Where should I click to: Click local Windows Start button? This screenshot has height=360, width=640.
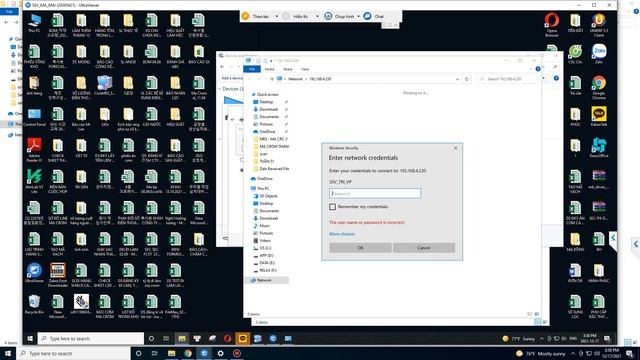7,353
